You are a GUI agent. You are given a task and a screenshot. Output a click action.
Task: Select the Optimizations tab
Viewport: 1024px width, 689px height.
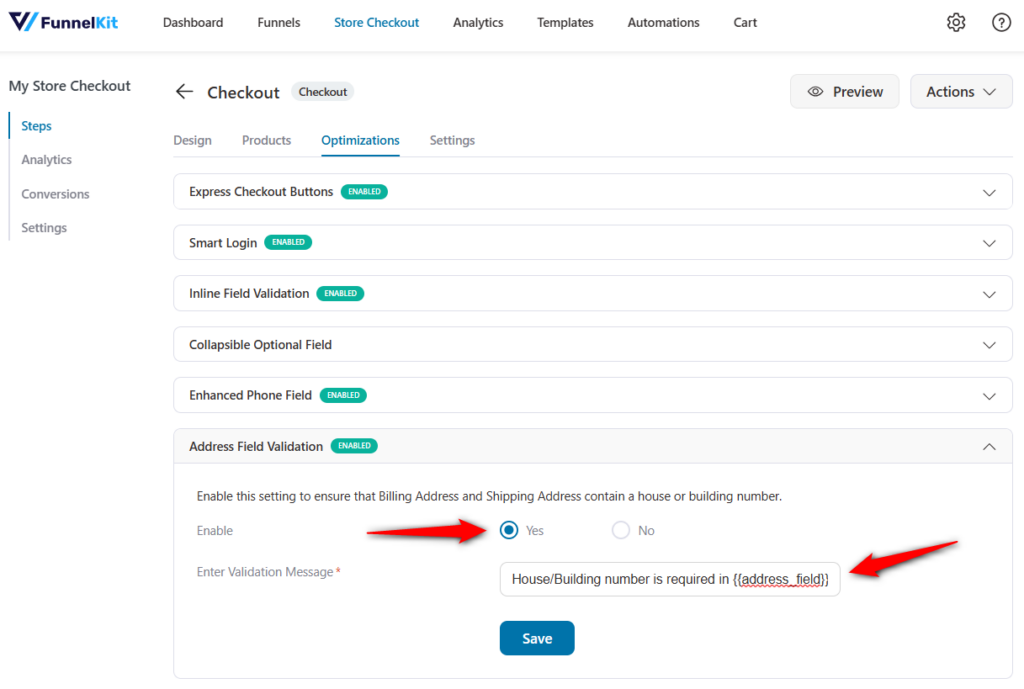pos(360,140)
